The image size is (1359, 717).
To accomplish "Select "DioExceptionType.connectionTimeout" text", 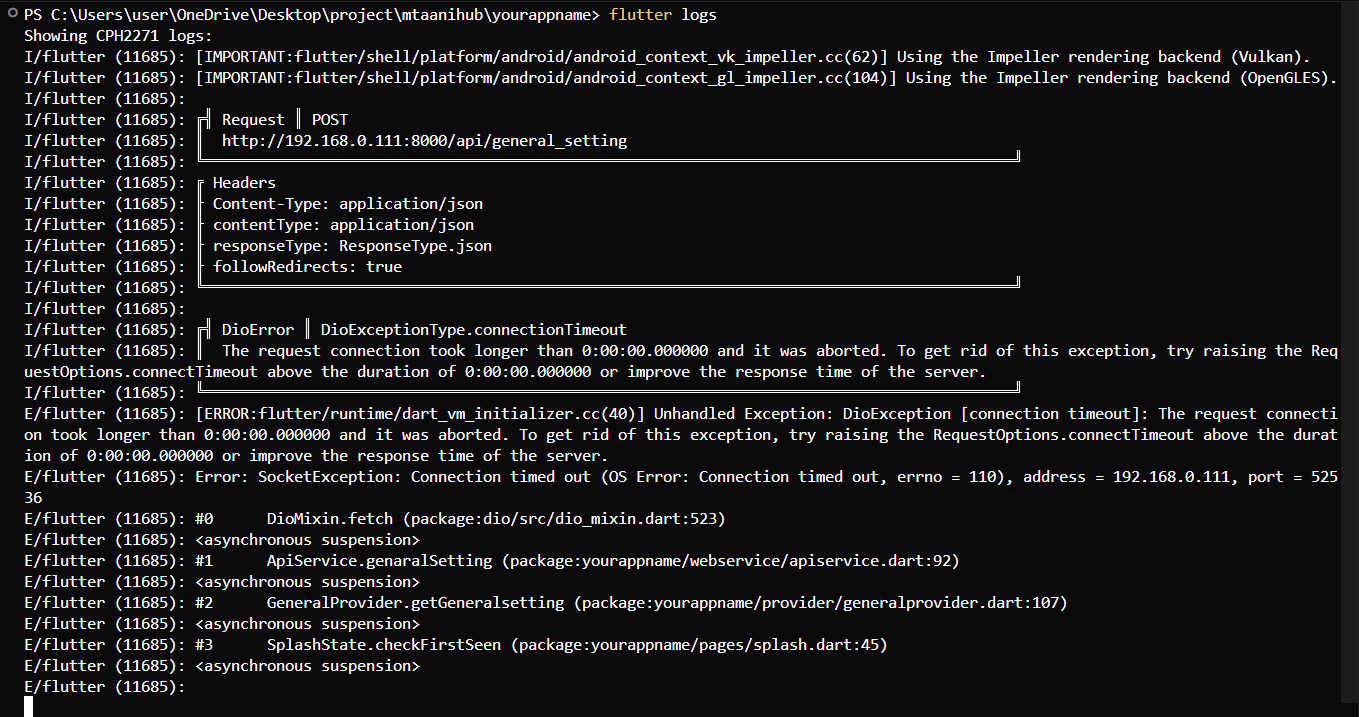I will click(473, 330).
